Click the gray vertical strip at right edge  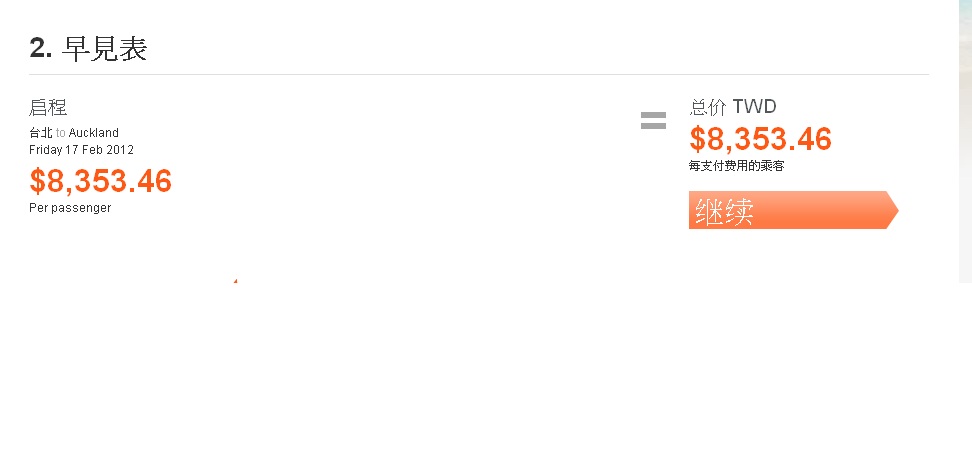965,140
